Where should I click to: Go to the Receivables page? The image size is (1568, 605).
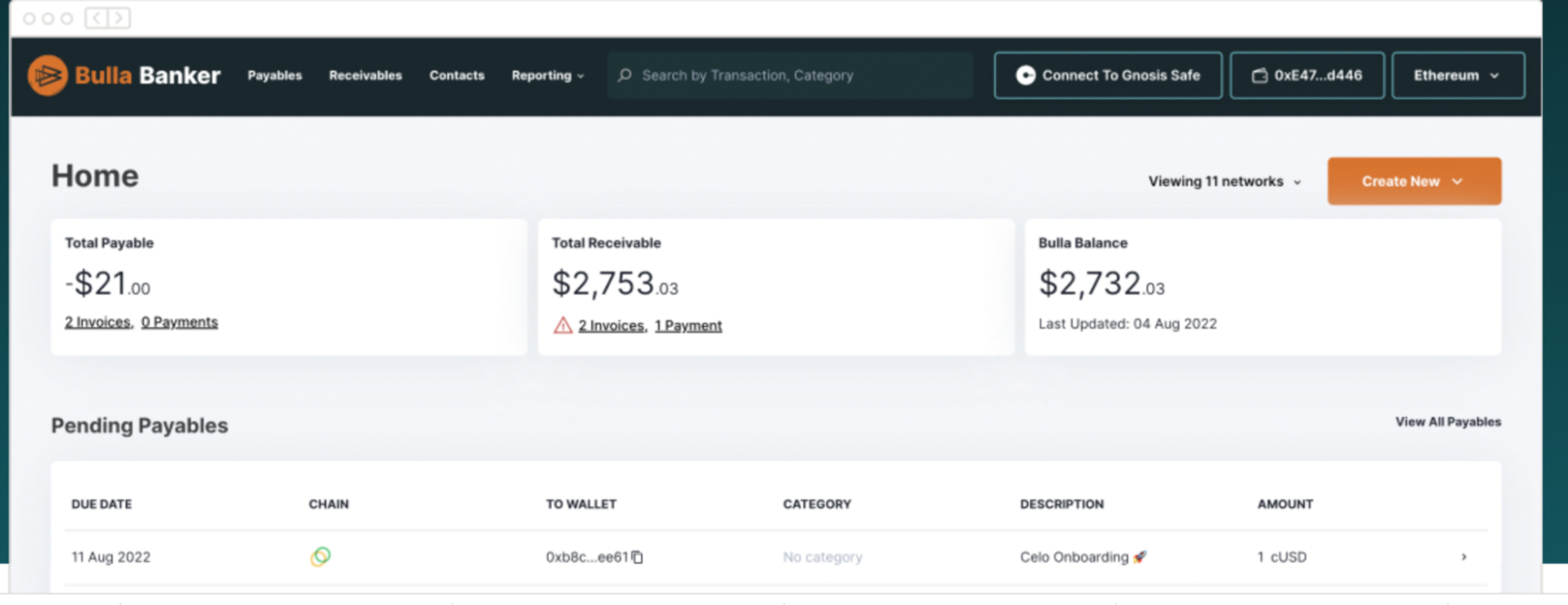point(365,76)
